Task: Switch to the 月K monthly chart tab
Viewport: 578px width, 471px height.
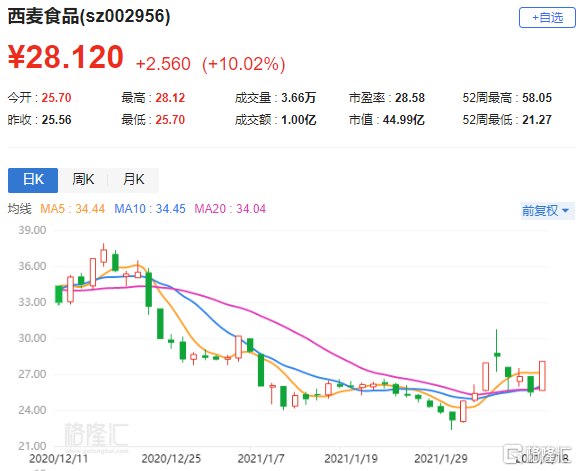Action: tap(133, 180)
